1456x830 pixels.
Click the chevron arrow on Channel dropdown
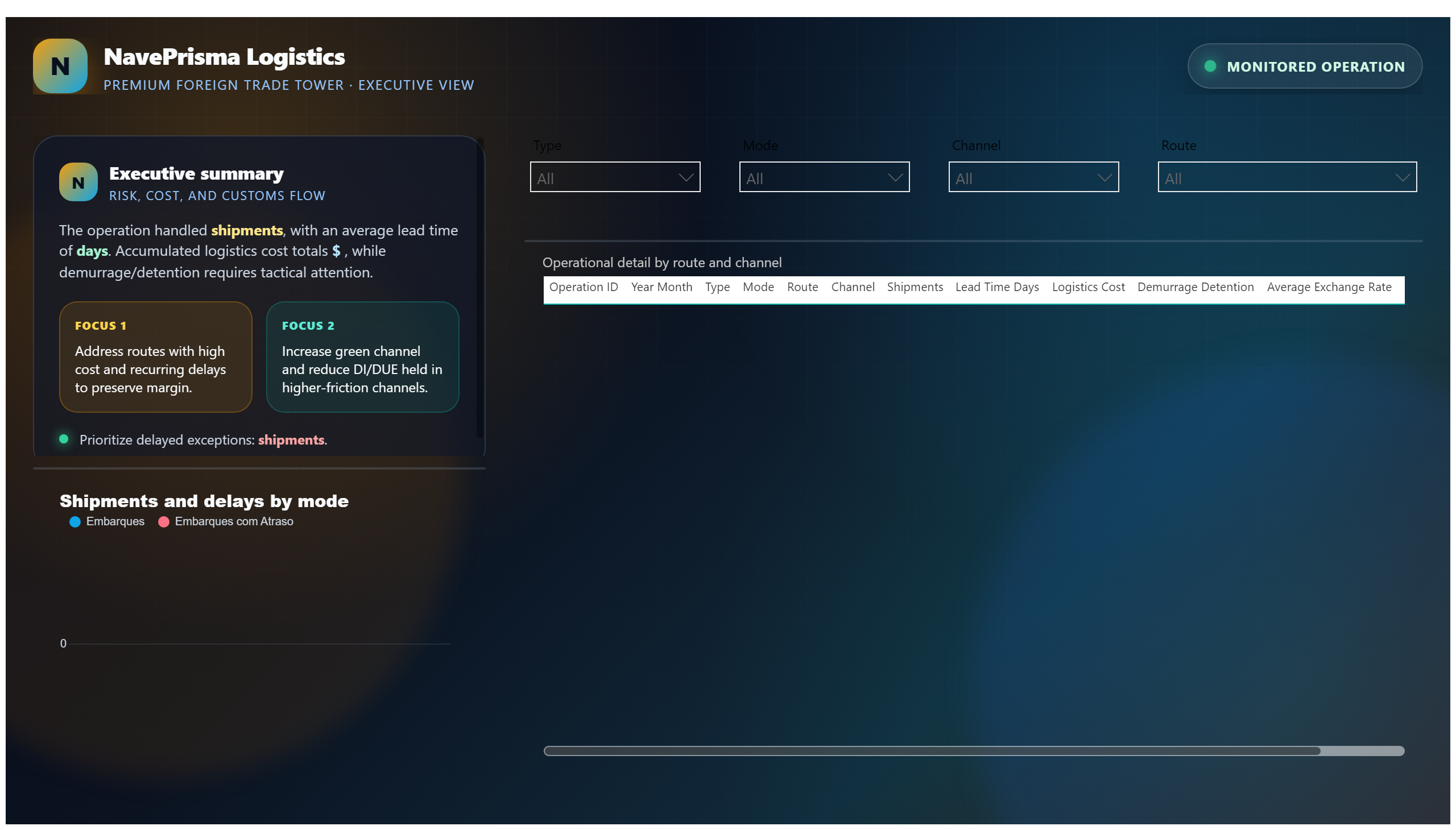click(1104, 178)
